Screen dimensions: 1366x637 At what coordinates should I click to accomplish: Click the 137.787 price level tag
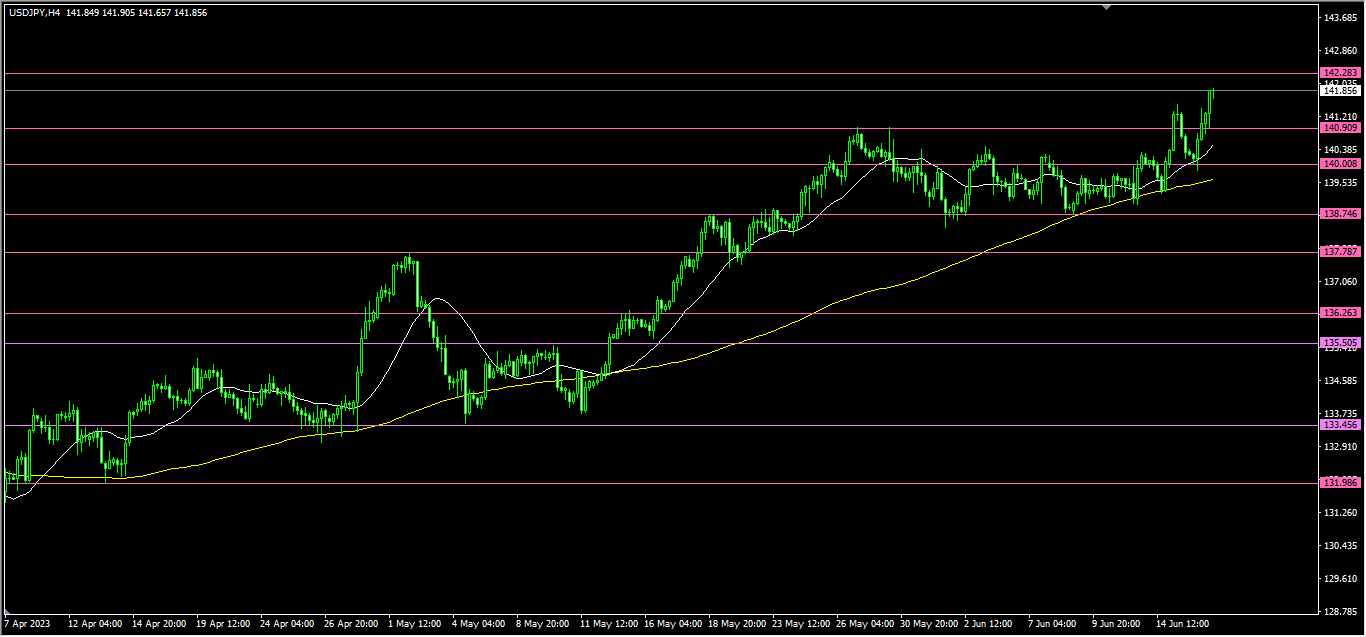(x=1340, y=251)
